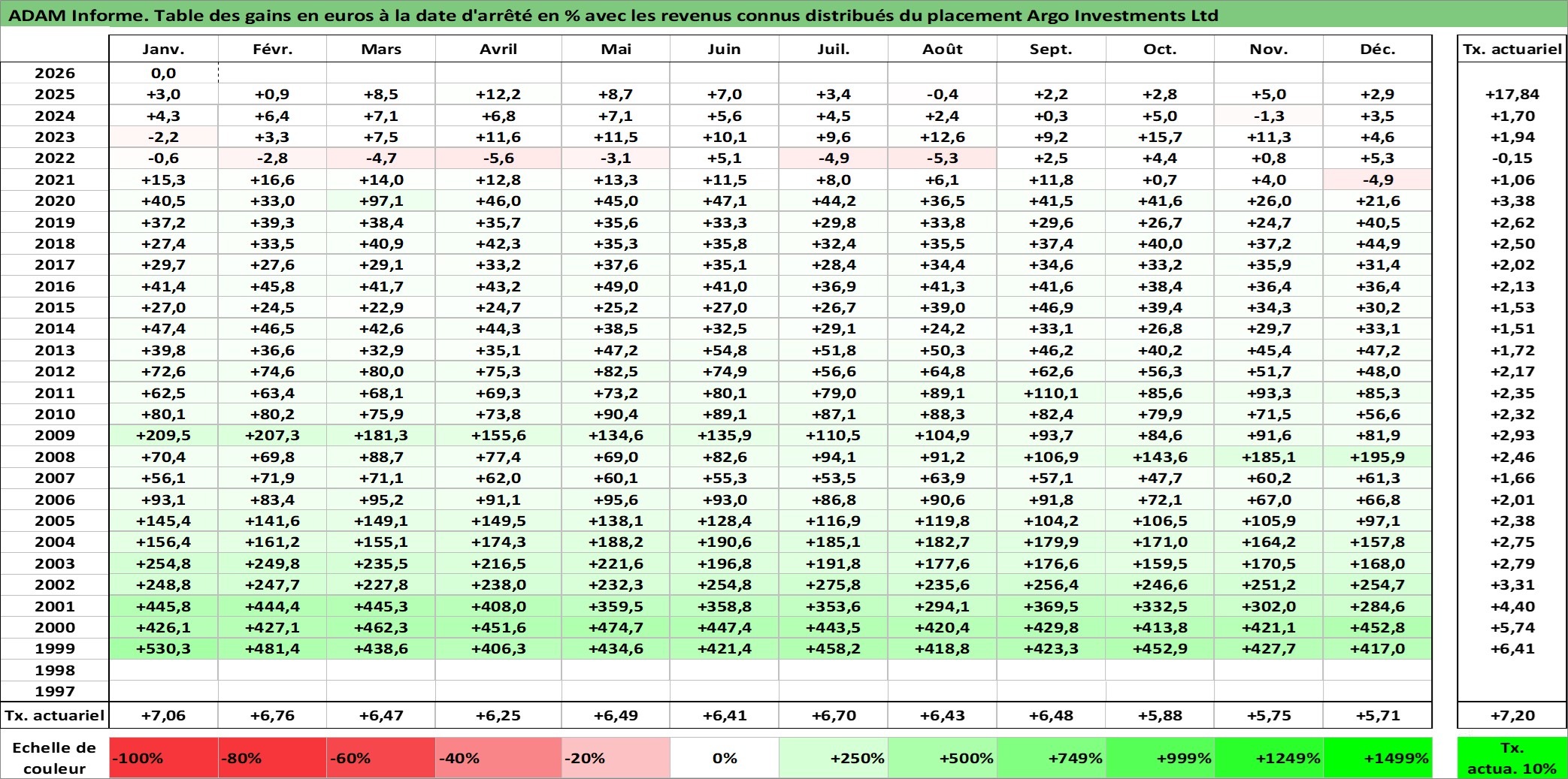Click the Tx. actua. 10% swatch
The image size is (1568, 779).
tap(1512, 758)
